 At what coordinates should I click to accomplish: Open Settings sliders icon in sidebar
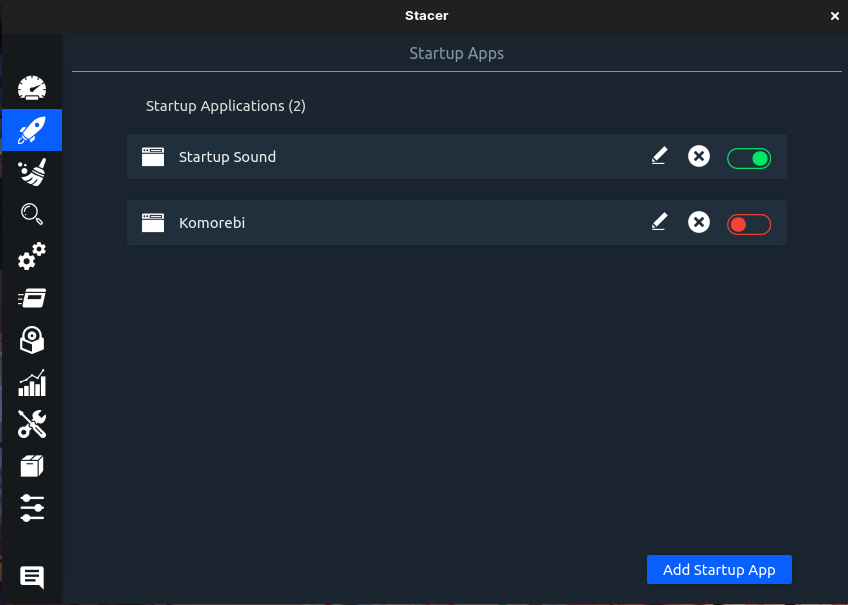pos(32,507)
